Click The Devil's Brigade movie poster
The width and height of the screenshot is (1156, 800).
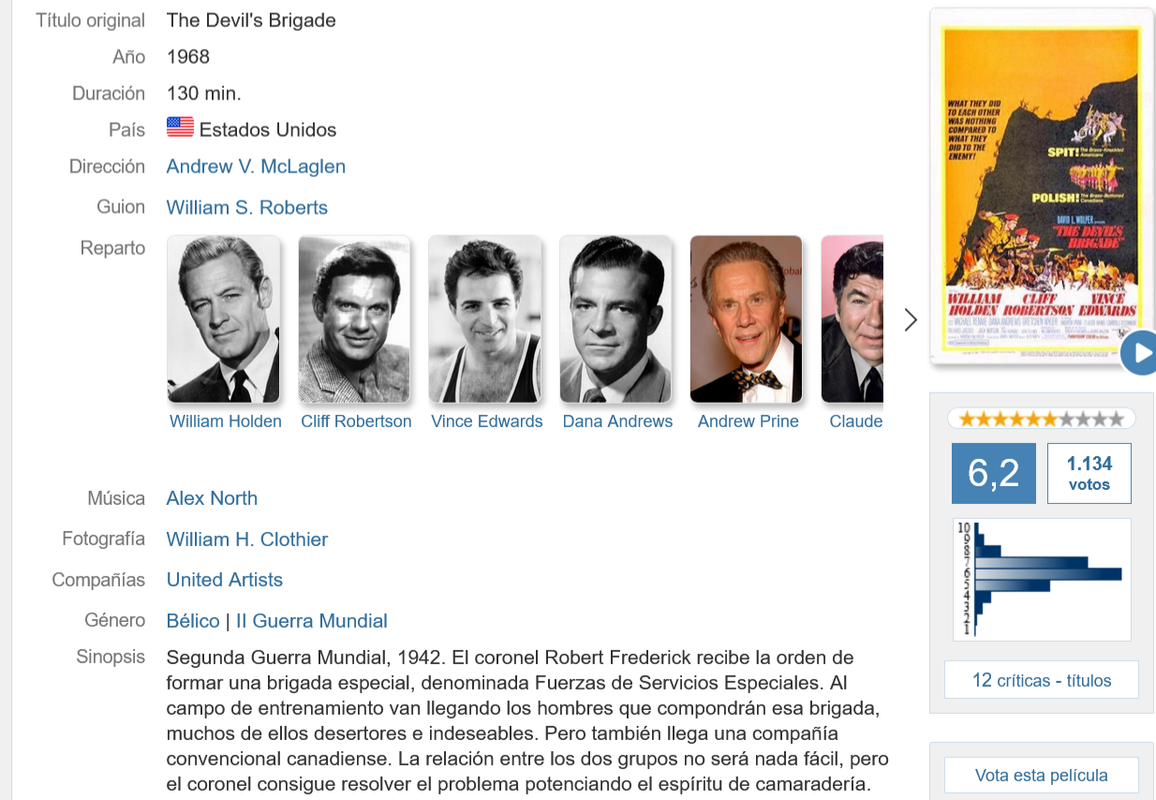(x=1041, y=190)
